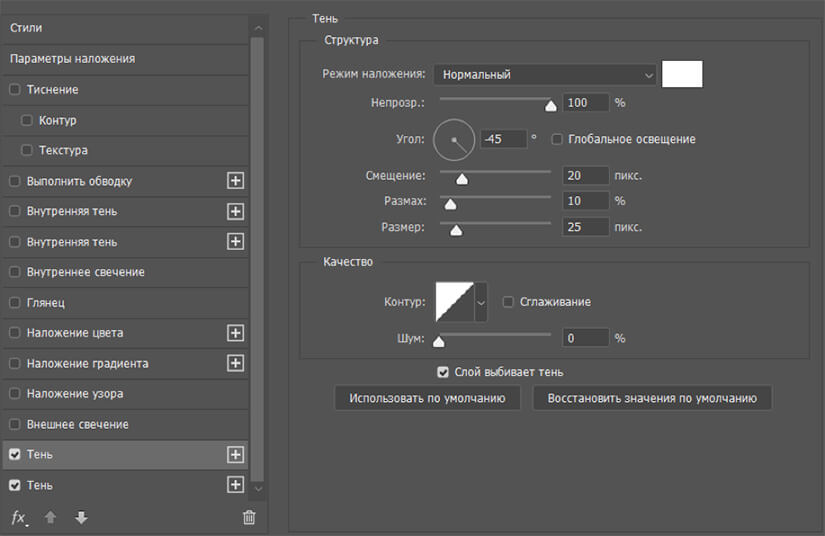Click Использовать по умолчанию button
The image size is (825, 536).
click(428, 398)
